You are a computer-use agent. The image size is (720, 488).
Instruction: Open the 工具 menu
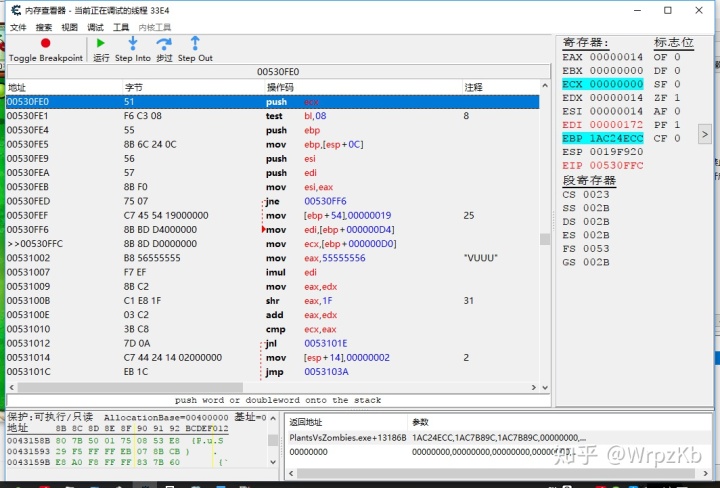pos(121,28)
